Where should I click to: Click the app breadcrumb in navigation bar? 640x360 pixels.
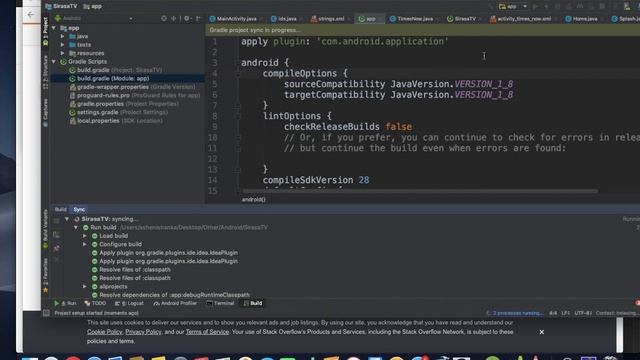pos(93,7)
